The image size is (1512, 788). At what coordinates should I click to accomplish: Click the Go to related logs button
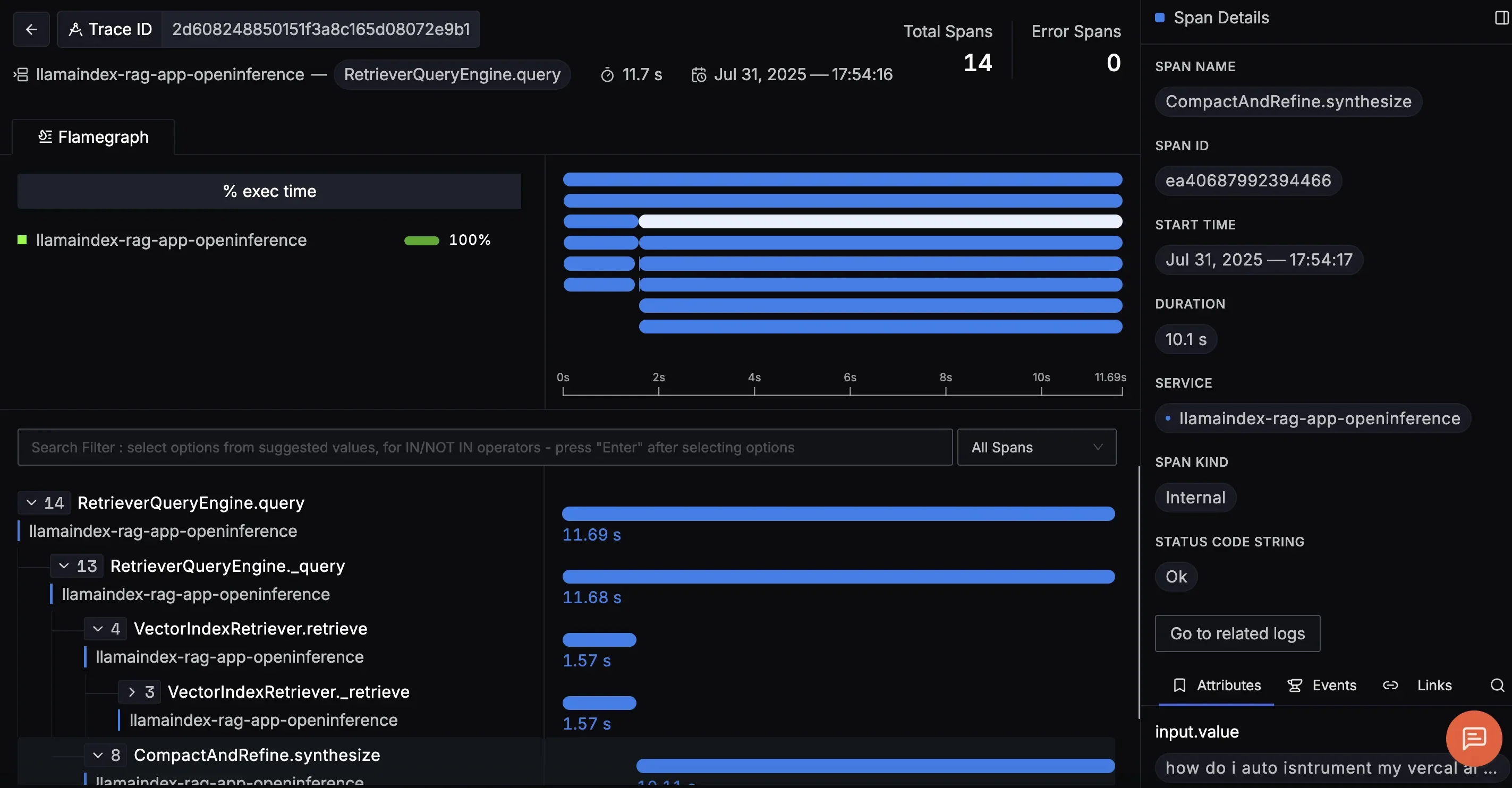click(x=1237, y=633)
